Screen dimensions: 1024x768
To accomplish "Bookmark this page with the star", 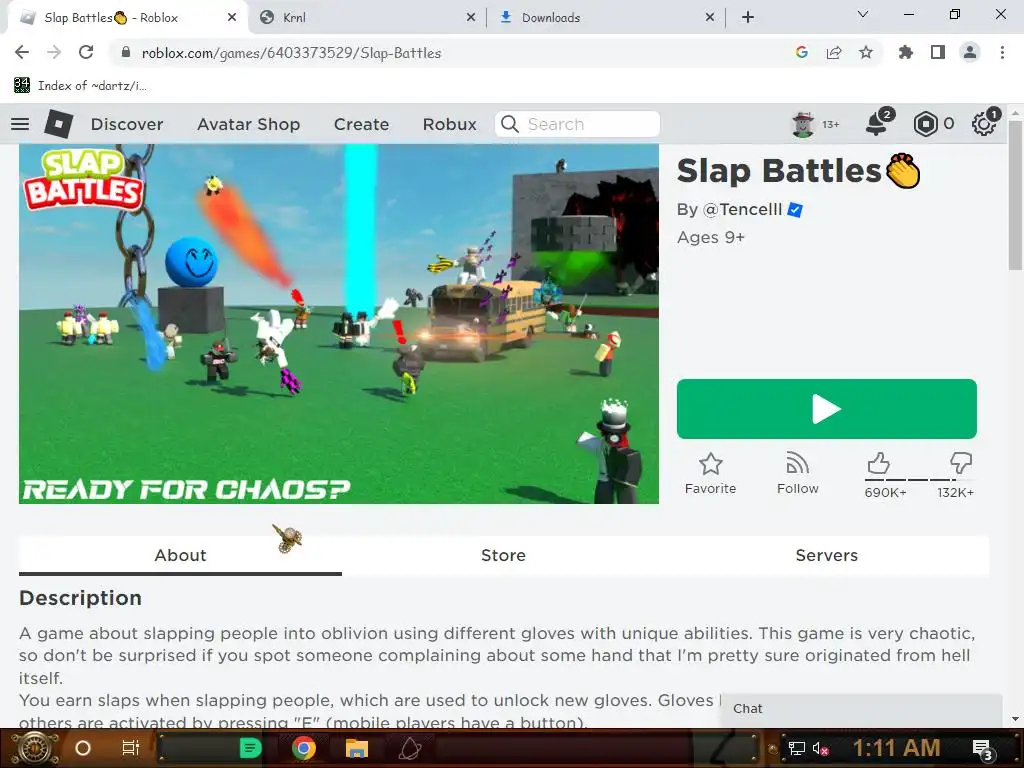I will (x=866, y=52).
